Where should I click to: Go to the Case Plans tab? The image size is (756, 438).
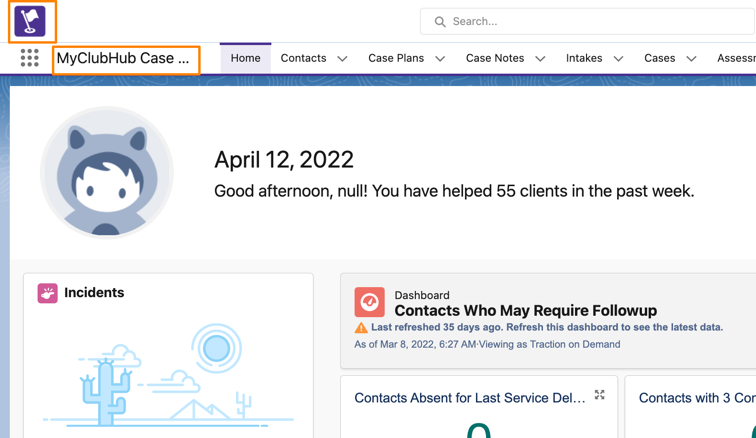click(396, 58)
